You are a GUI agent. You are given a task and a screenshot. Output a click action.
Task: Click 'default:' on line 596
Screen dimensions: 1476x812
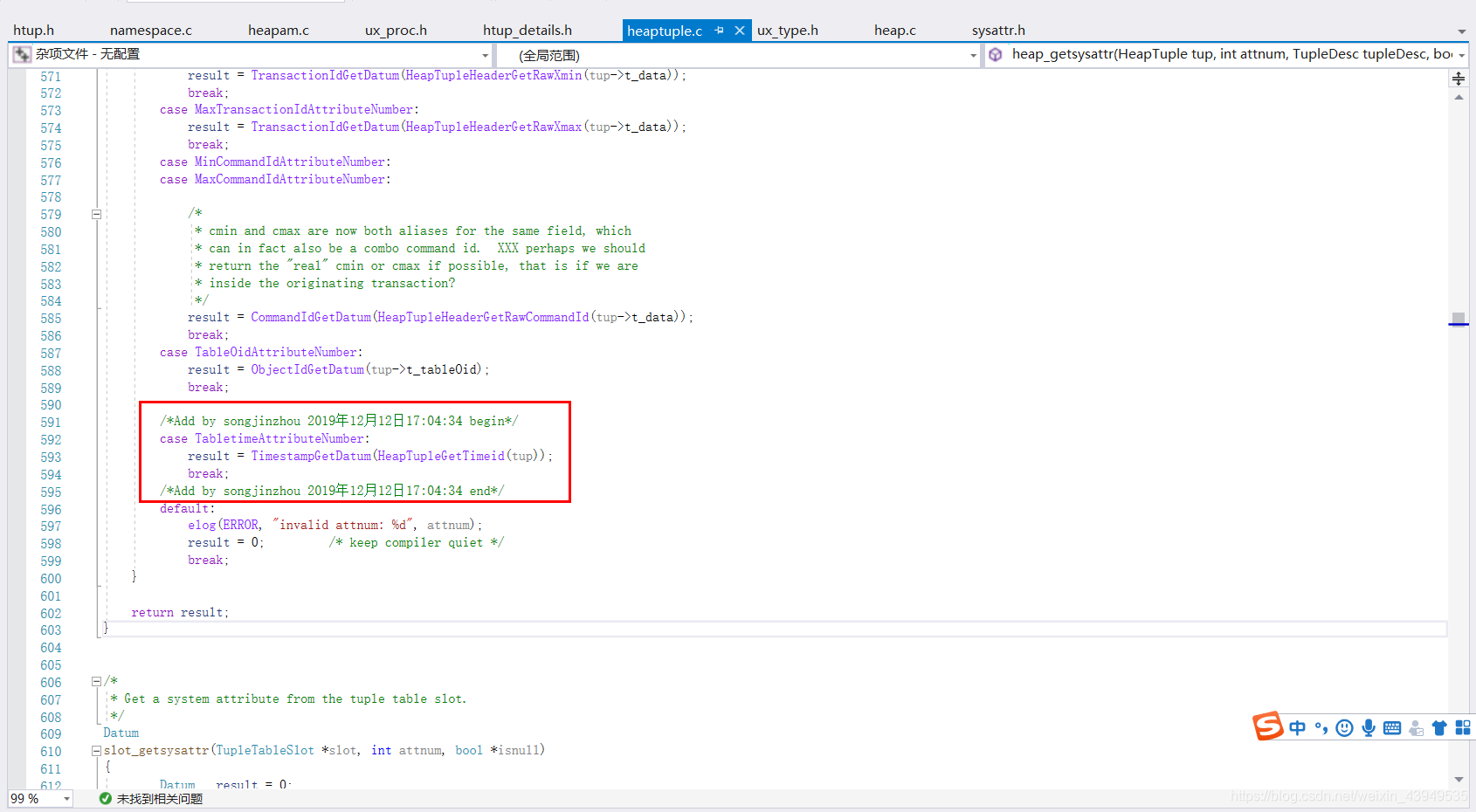(x=187, y=509)
